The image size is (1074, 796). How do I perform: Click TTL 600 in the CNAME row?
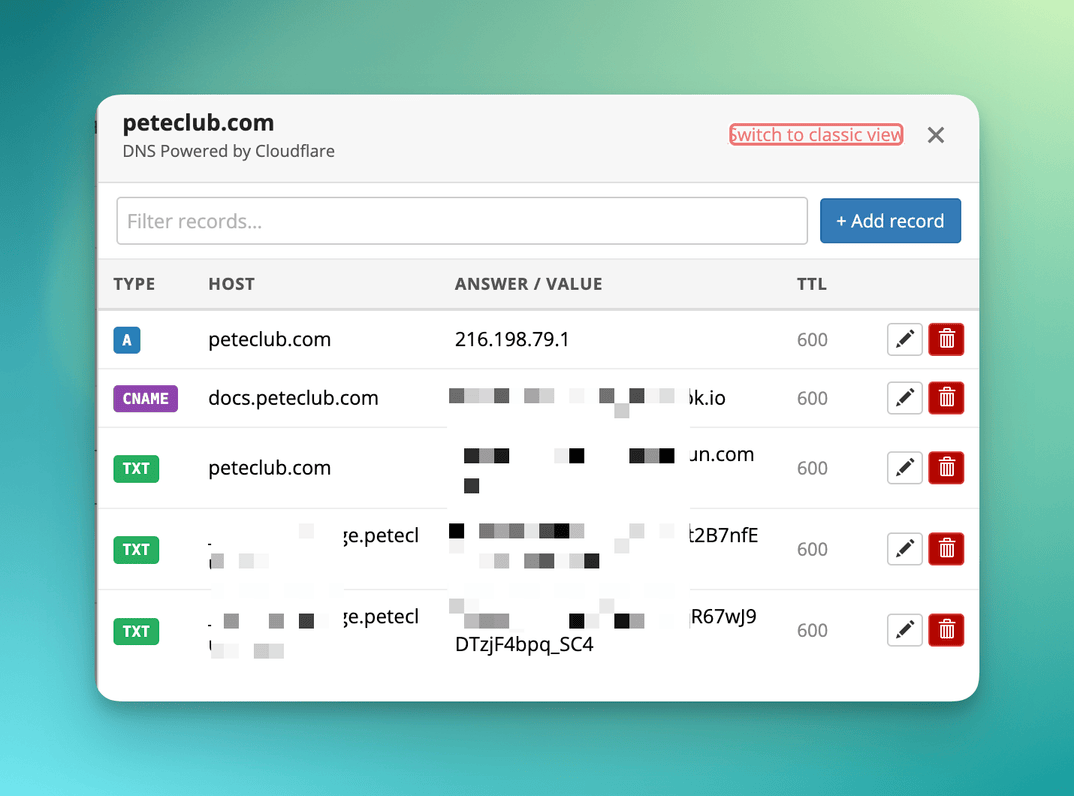click(812, 399)
